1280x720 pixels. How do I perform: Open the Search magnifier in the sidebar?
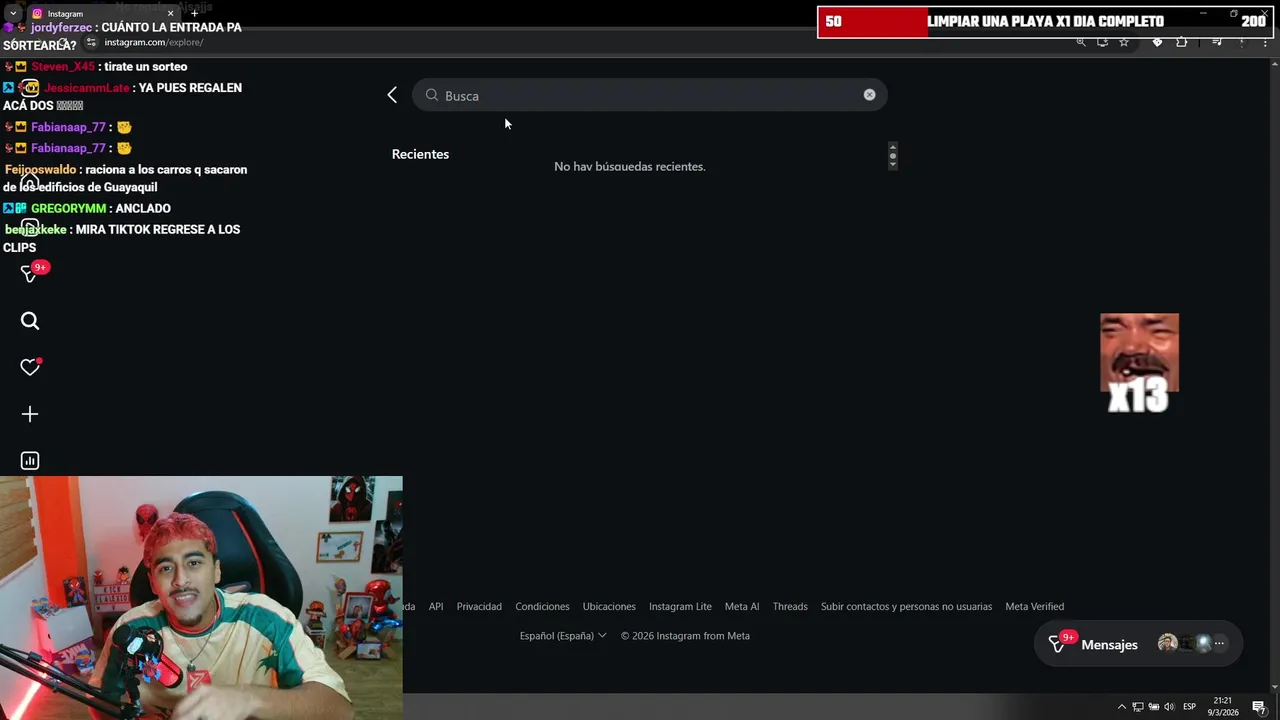click(x=30, y=321)
